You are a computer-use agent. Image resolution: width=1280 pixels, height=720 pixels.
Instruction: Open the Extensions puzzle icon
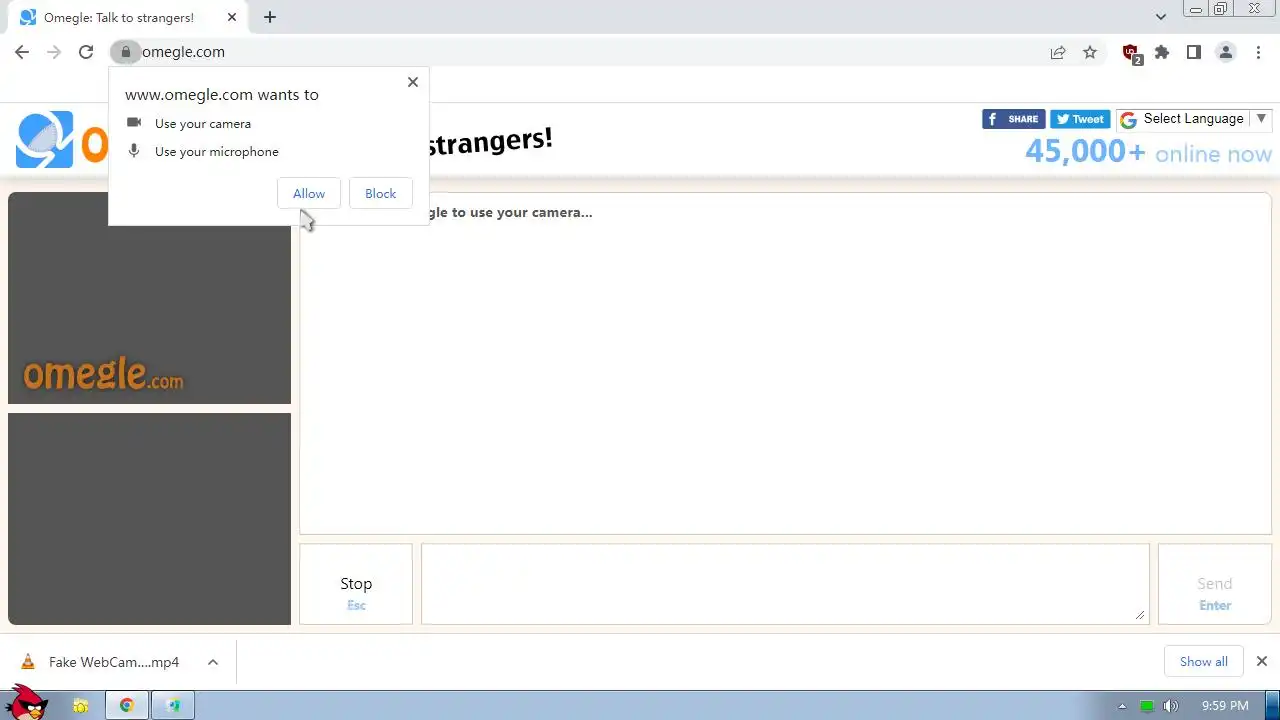click(1162, 52)
